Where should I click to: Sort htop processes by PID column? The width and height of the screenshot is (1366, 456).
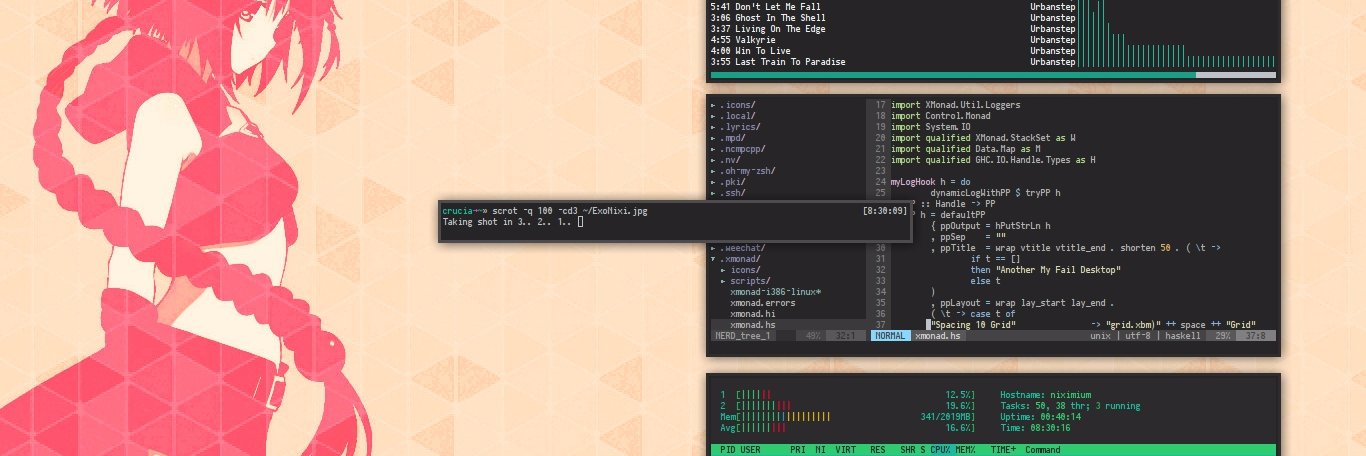pos(727,451)
